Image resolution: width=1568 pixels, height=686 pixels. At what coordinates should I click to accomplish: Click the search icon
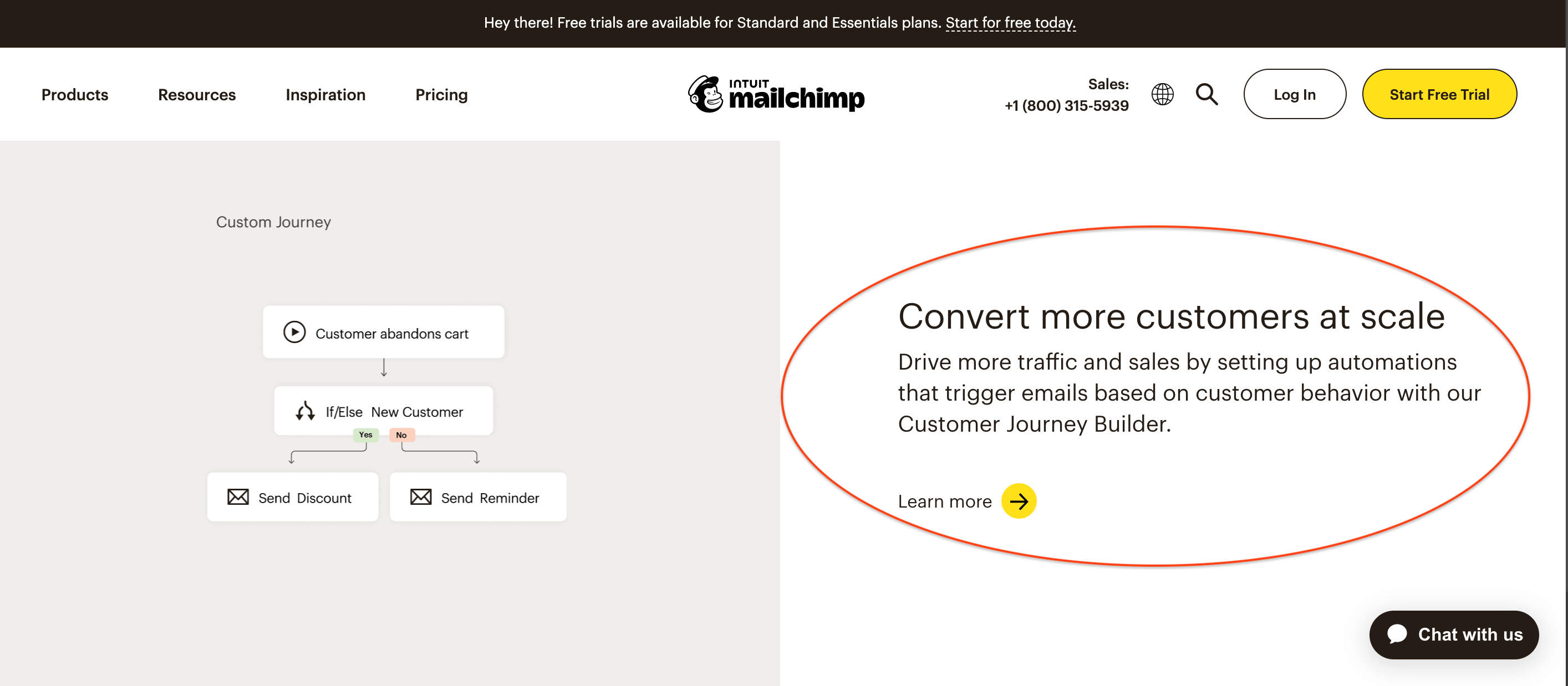tap(1207, 94)
